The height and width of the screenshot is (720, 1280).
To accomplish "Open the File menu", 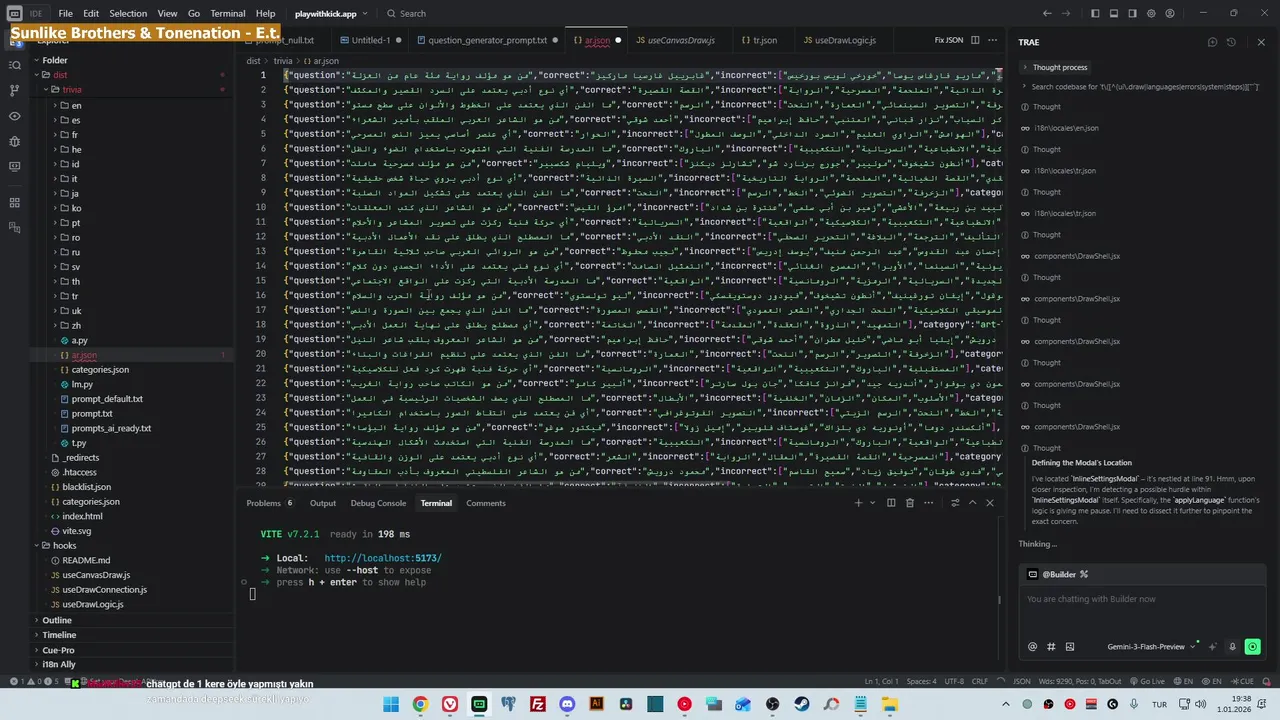I will pyautogui.click(x=65, y=14).
